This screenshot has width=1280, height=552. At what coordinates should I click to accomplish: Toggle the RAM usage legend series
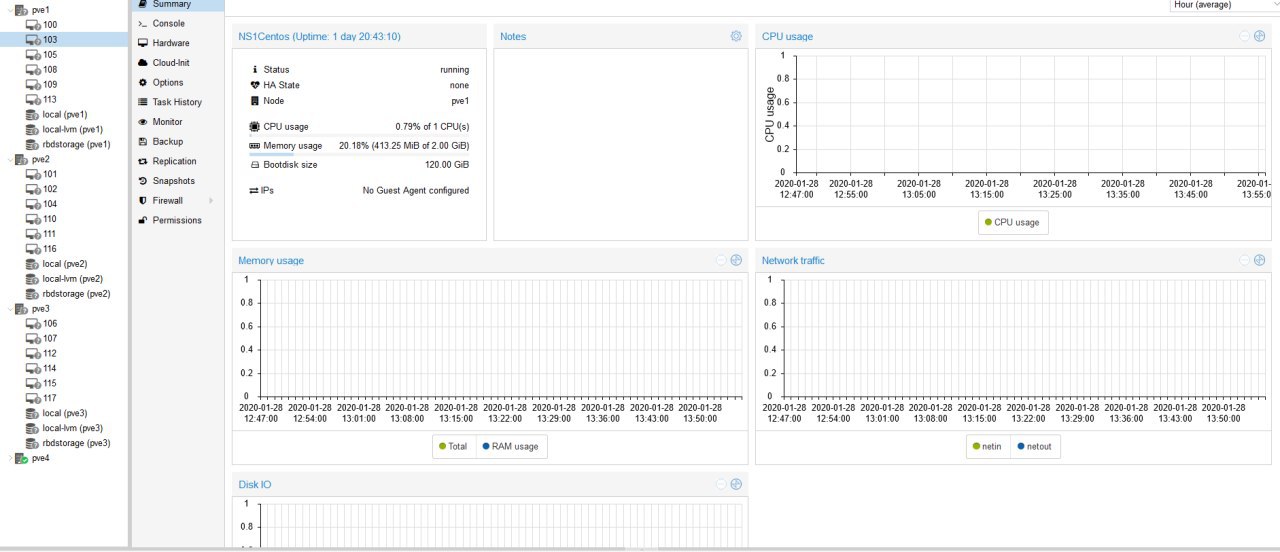pyautogui.click(x=510, y=446)
